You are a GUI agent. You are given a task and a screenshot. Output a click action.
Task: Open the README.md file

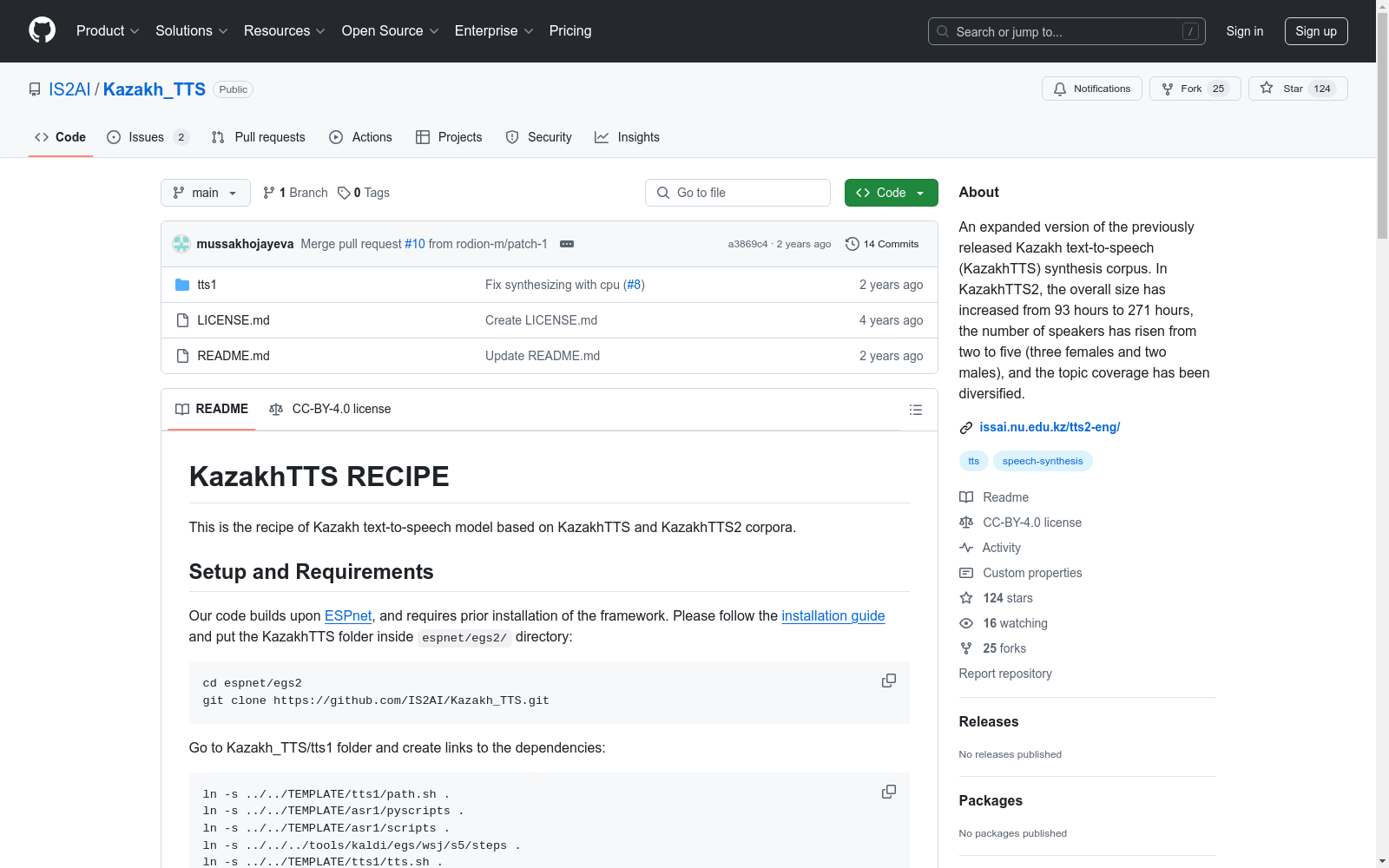(x=234, y=356)
